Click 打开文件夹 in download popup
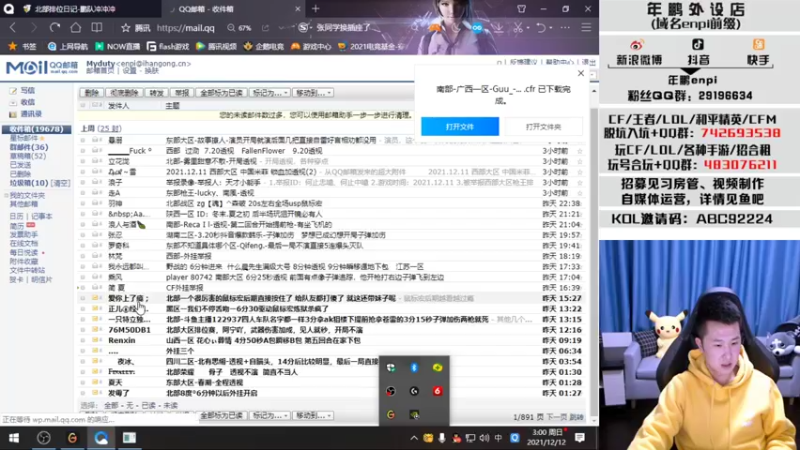 [x=543, y=127]
